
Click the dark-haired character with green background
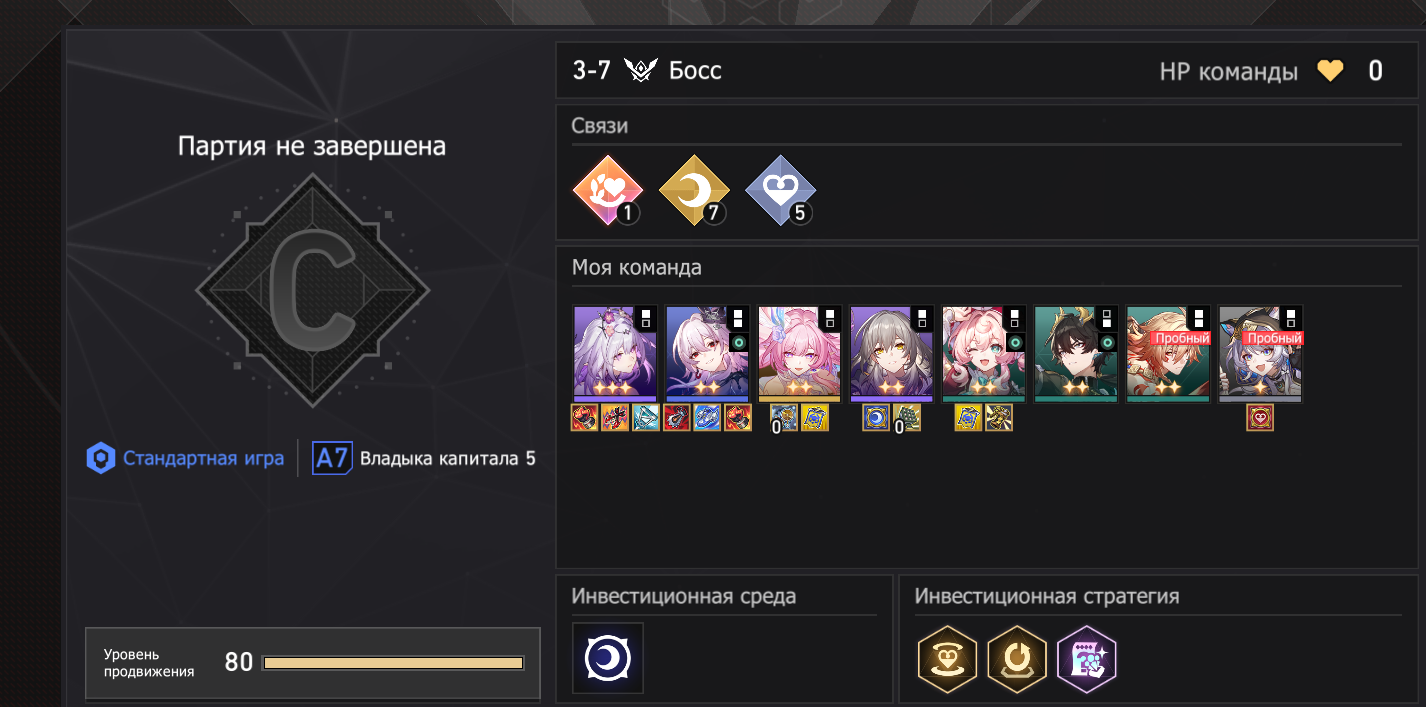(x=1076, y=354)
